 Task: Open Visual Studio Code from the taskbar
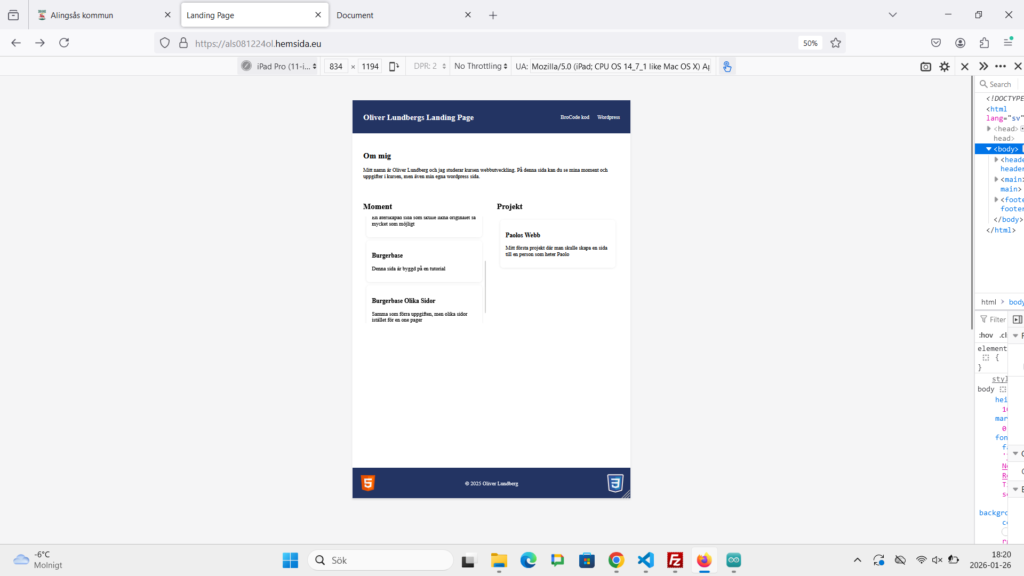point(645,560)
